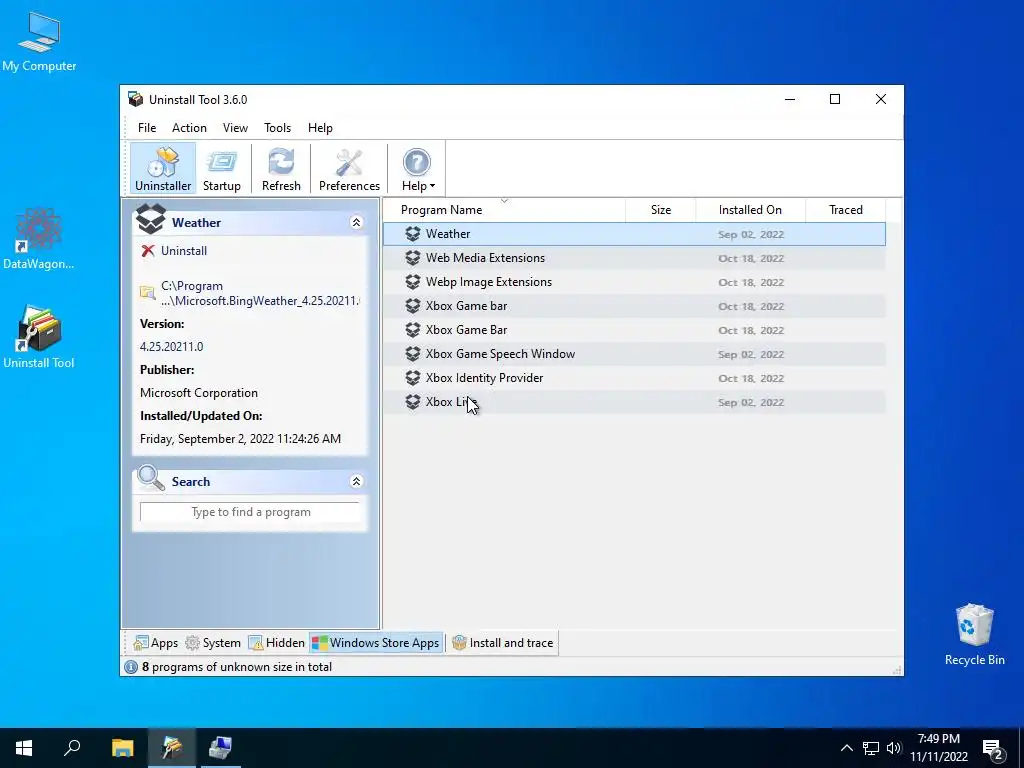Open the Uninstaller toolbar section
Screen dimensions: 1024x768
pos(163,169)
